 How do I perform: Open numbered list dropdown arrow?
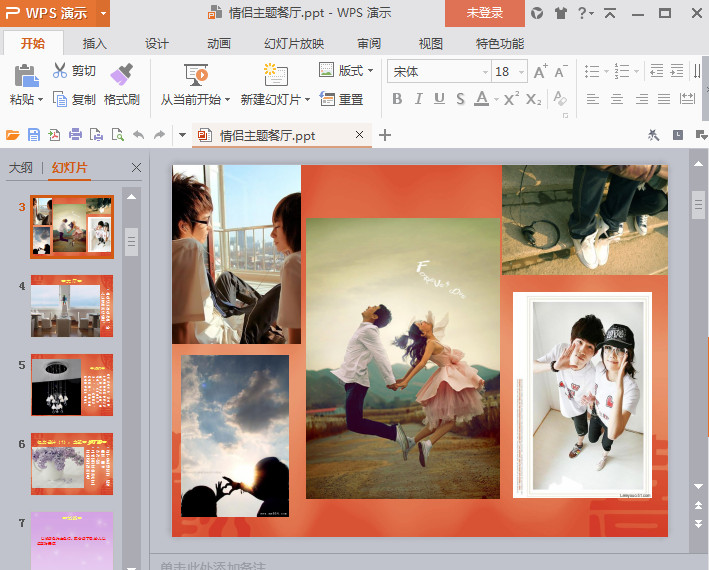[x=636, y=71]
